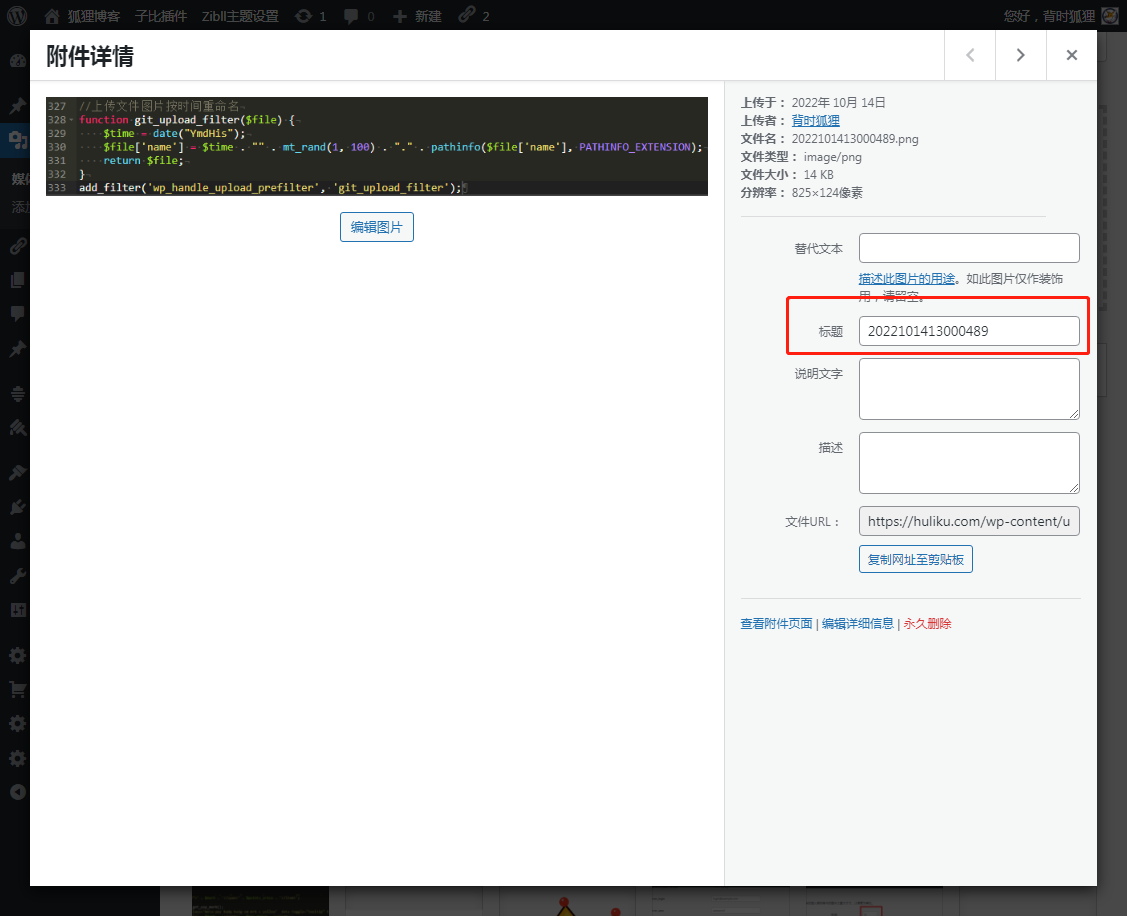
Task: Go to next attachment with right arrow
Action: 1020,55
